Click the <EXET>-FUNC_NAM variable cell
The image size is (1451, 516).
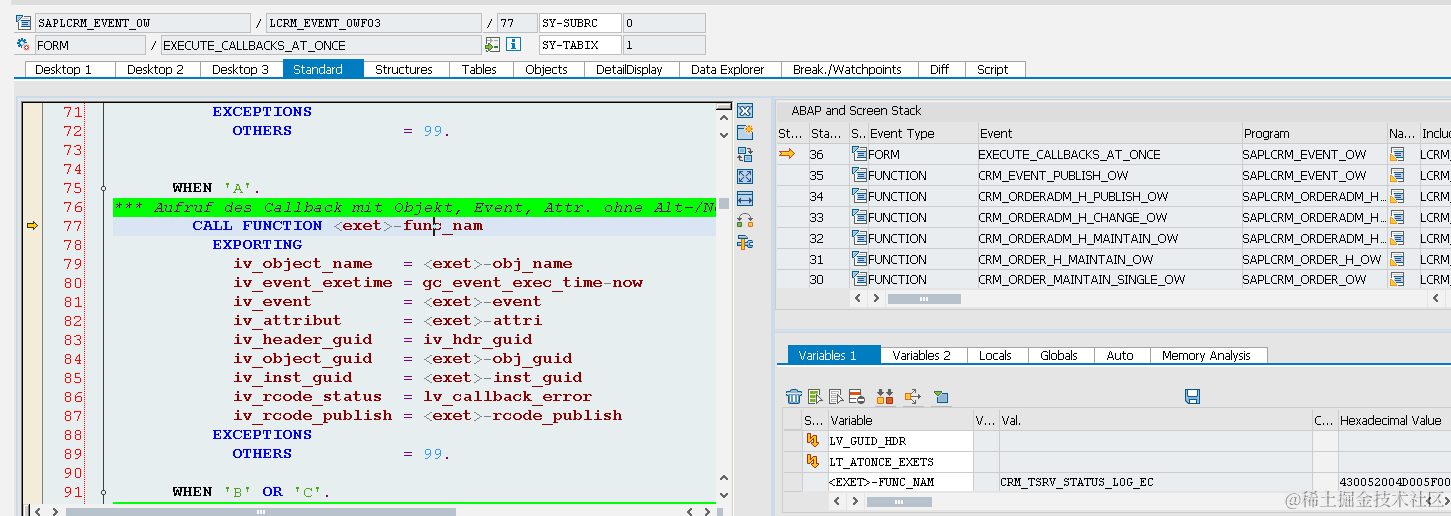(899, 482)
